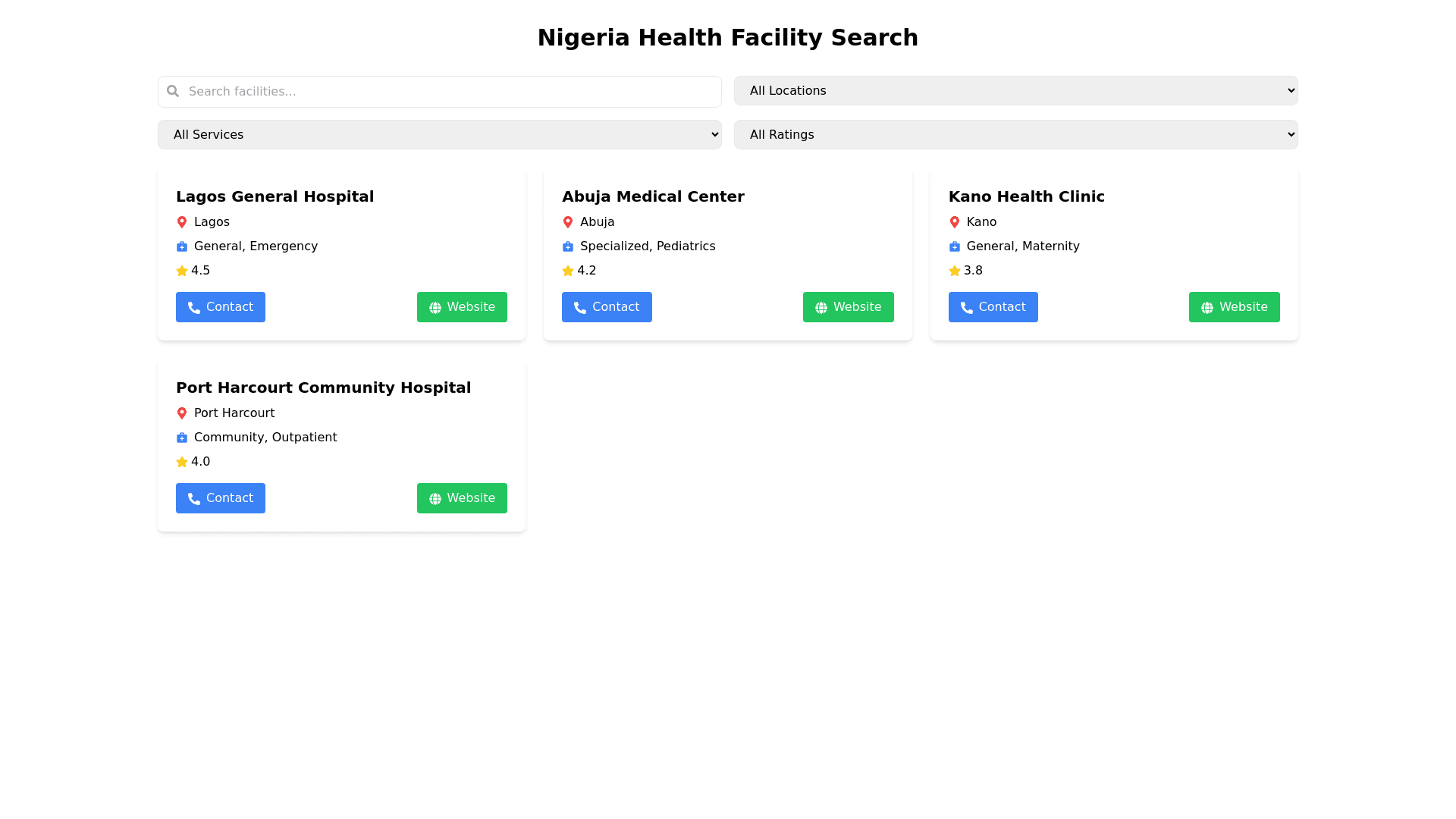The width and height of the screenshot is (1456, 819).
Task: Click the location pin beside Port Harcourt
Action: click(x=181, y=413)
